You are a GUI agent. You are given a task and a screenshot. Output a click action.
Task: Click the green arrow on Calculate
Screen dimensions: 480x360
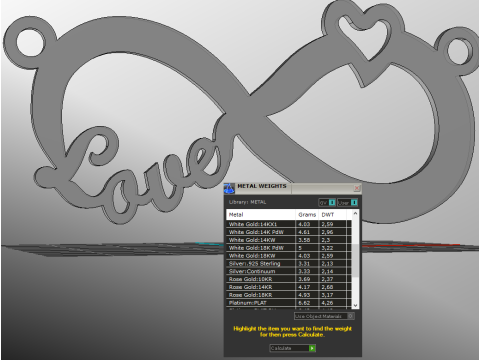(312, 348)
